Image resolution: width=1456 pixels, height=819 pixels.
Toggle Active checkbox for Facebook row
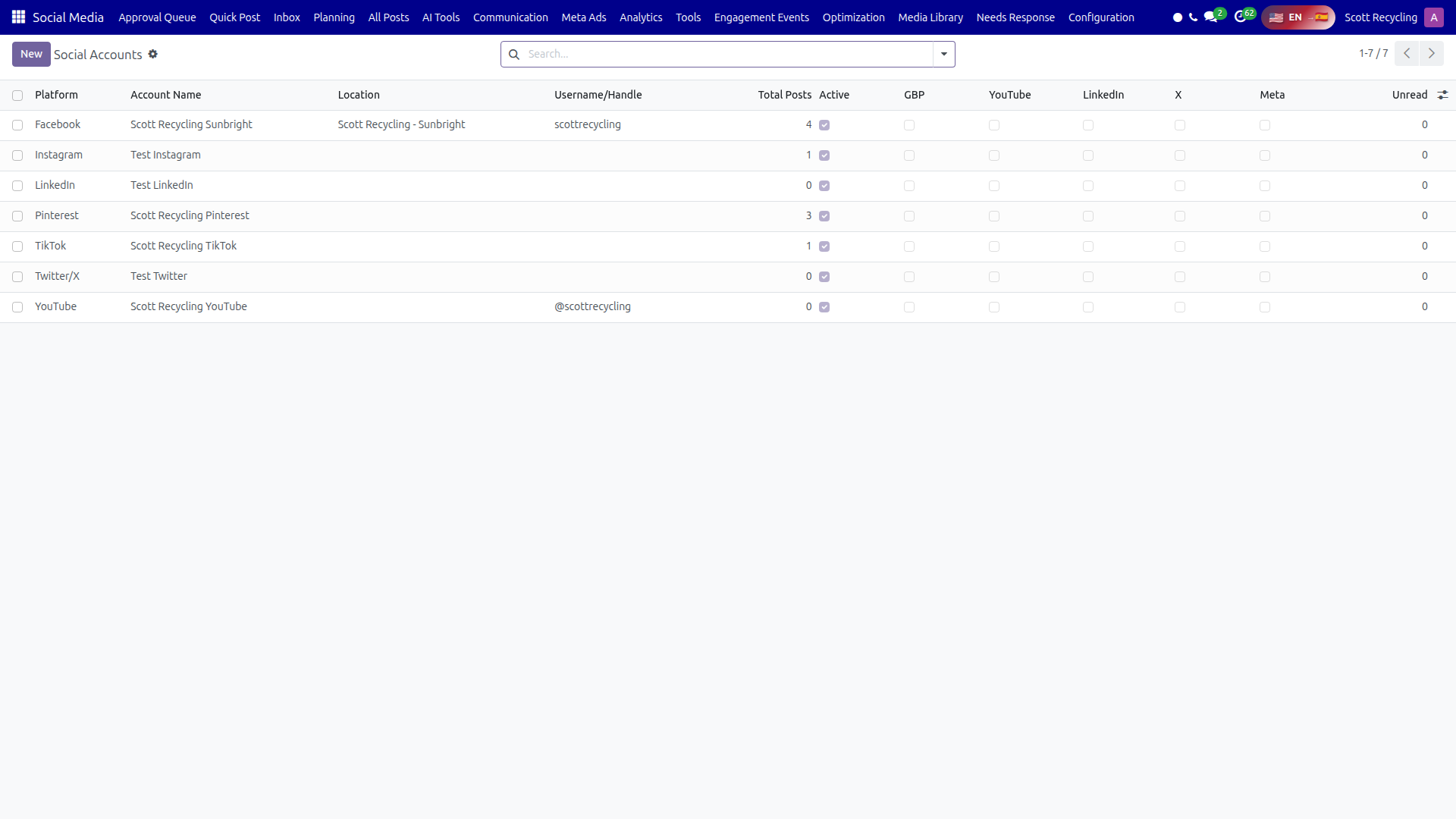click(824, 125)
